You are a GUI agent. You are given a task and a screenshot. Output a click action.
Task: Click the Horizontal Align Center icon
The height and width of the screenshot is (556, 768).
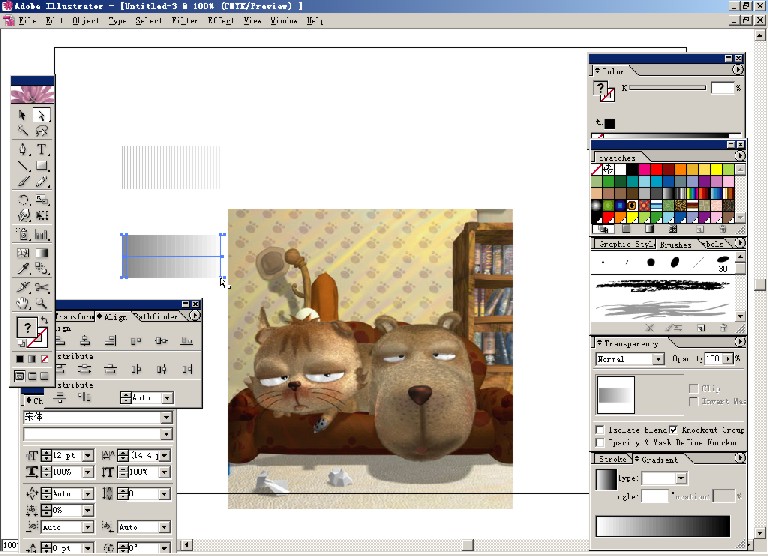[85, 340]
